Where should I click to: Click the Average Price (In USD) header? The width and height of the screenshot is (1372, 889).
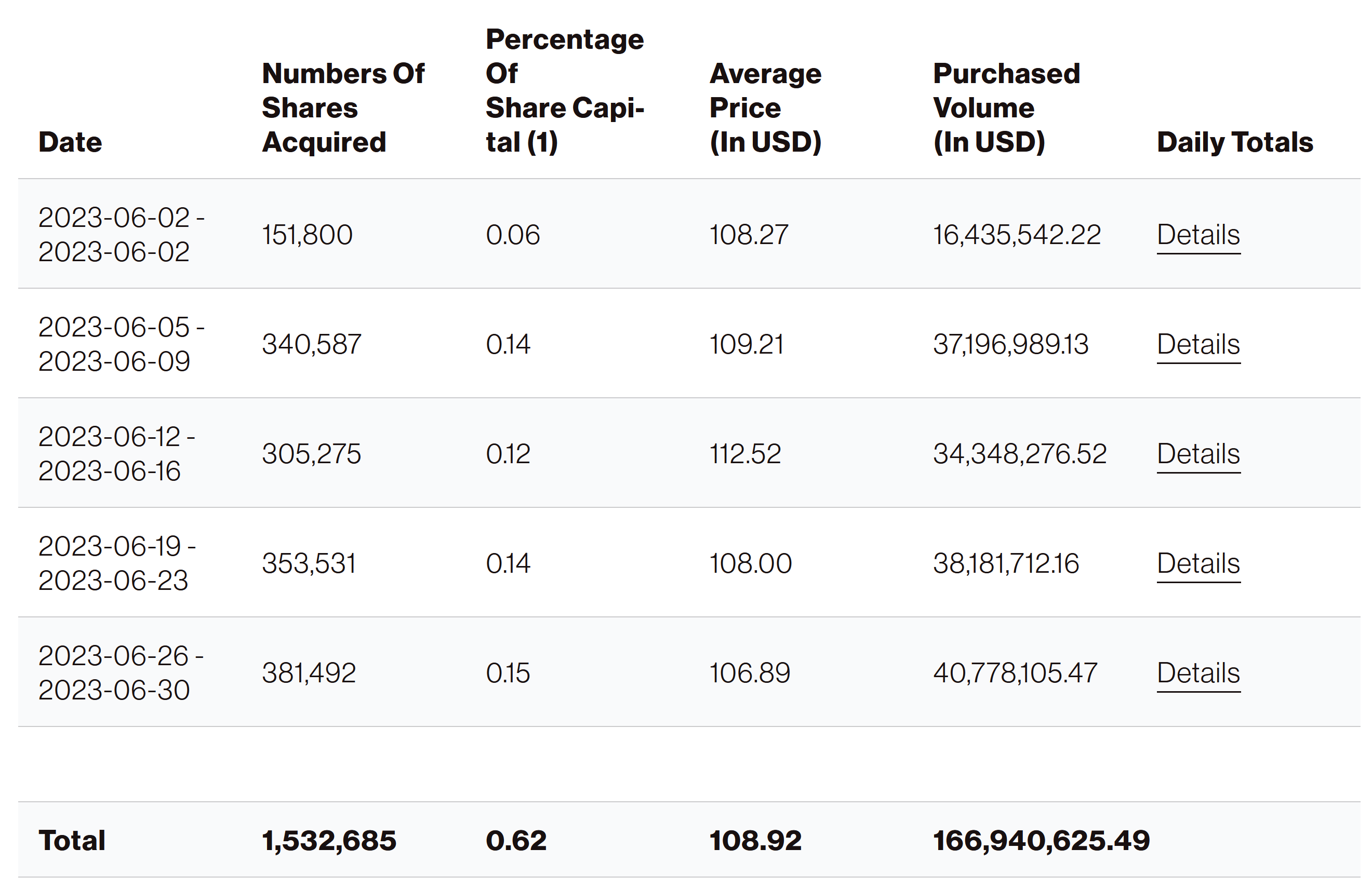click(x=765, y=107)
